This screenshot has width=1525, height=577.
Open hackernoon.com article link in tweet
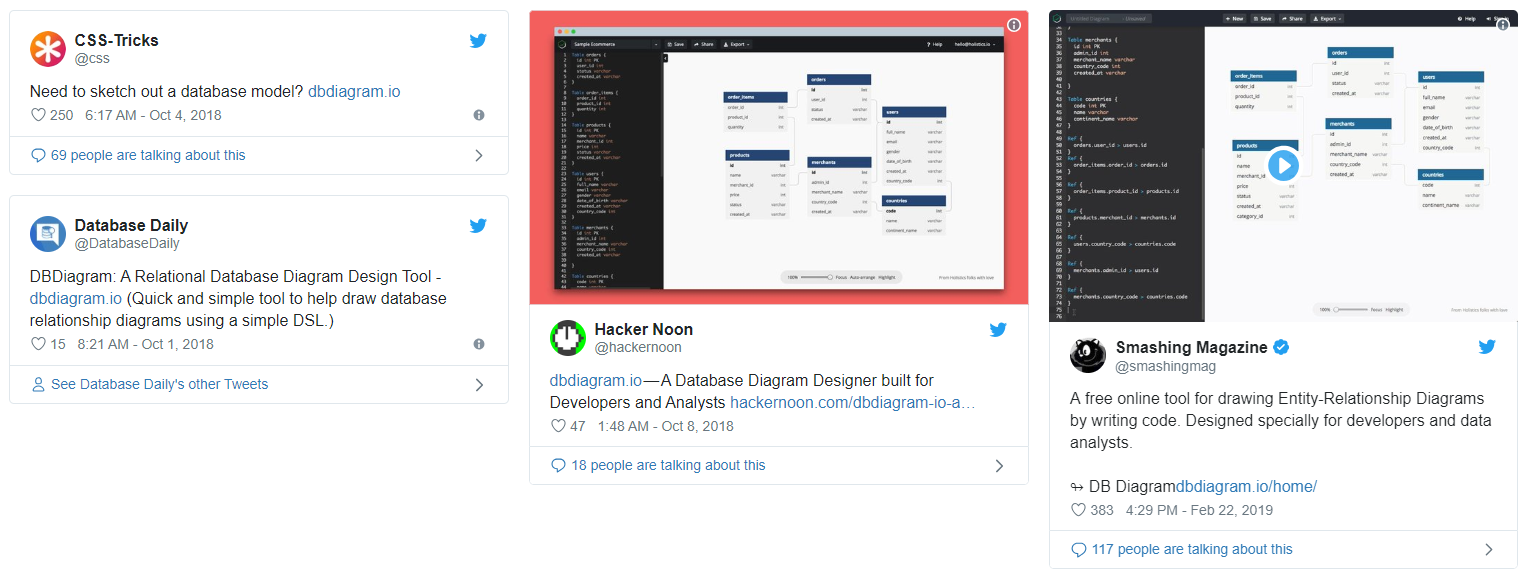[x=852, y=402]
